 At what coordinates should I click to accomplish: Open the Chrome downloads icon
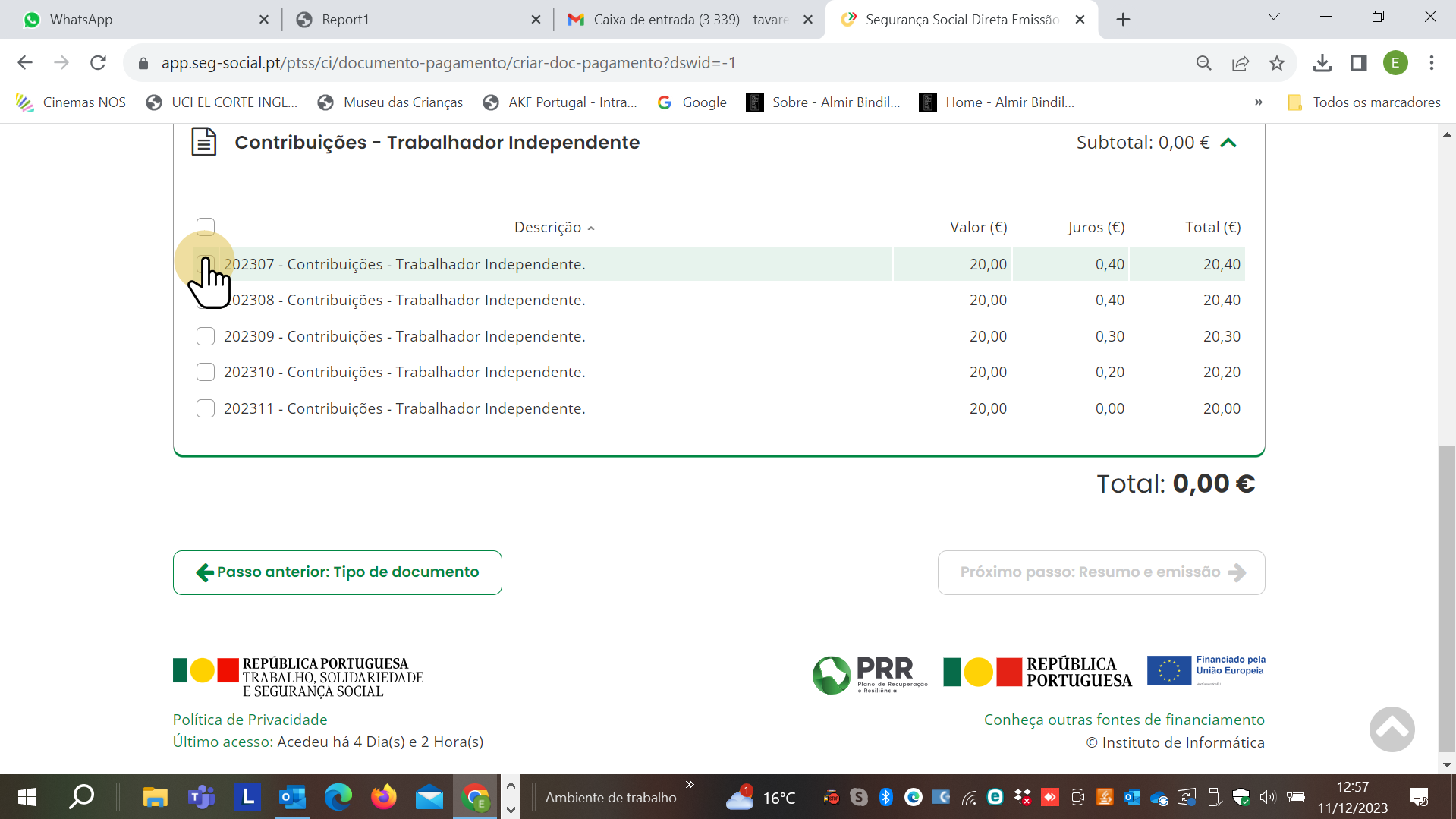click(1322, 63)
